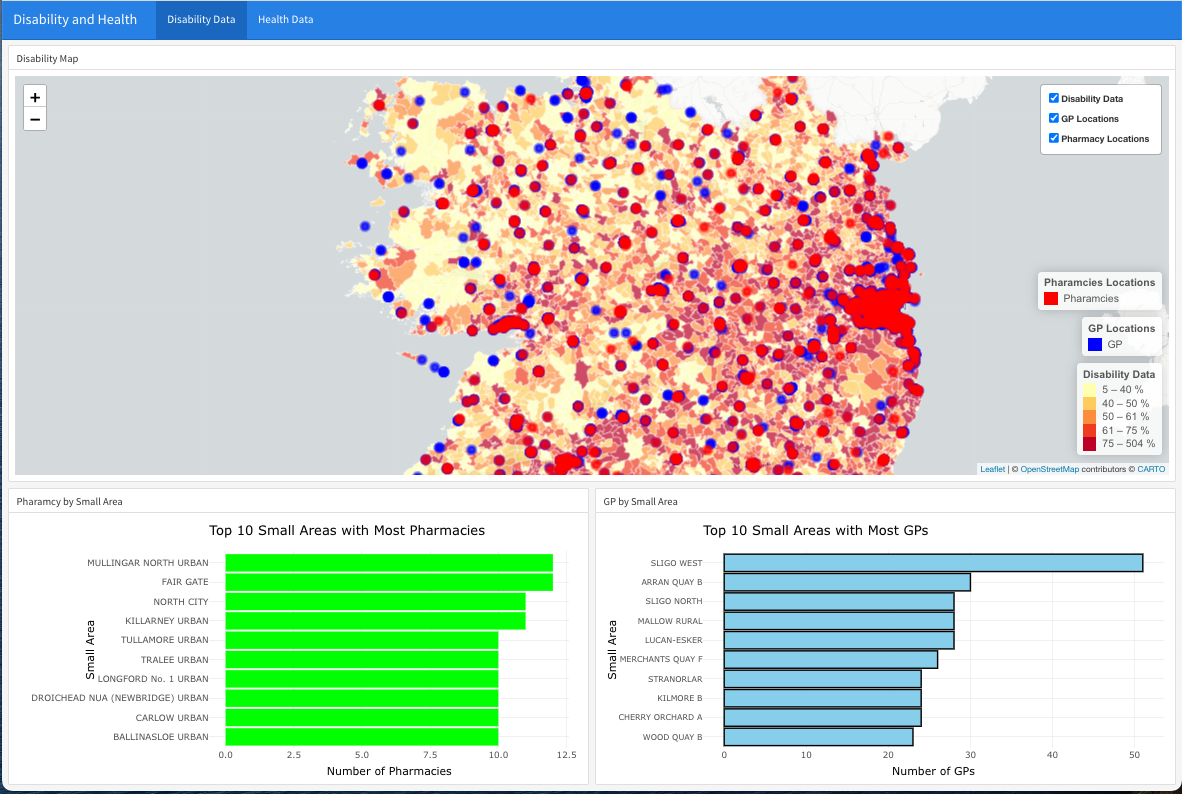Click the red Pharmacies legend marker
The height and width of the screenshot is (794, 1182).
(1050, 297)
